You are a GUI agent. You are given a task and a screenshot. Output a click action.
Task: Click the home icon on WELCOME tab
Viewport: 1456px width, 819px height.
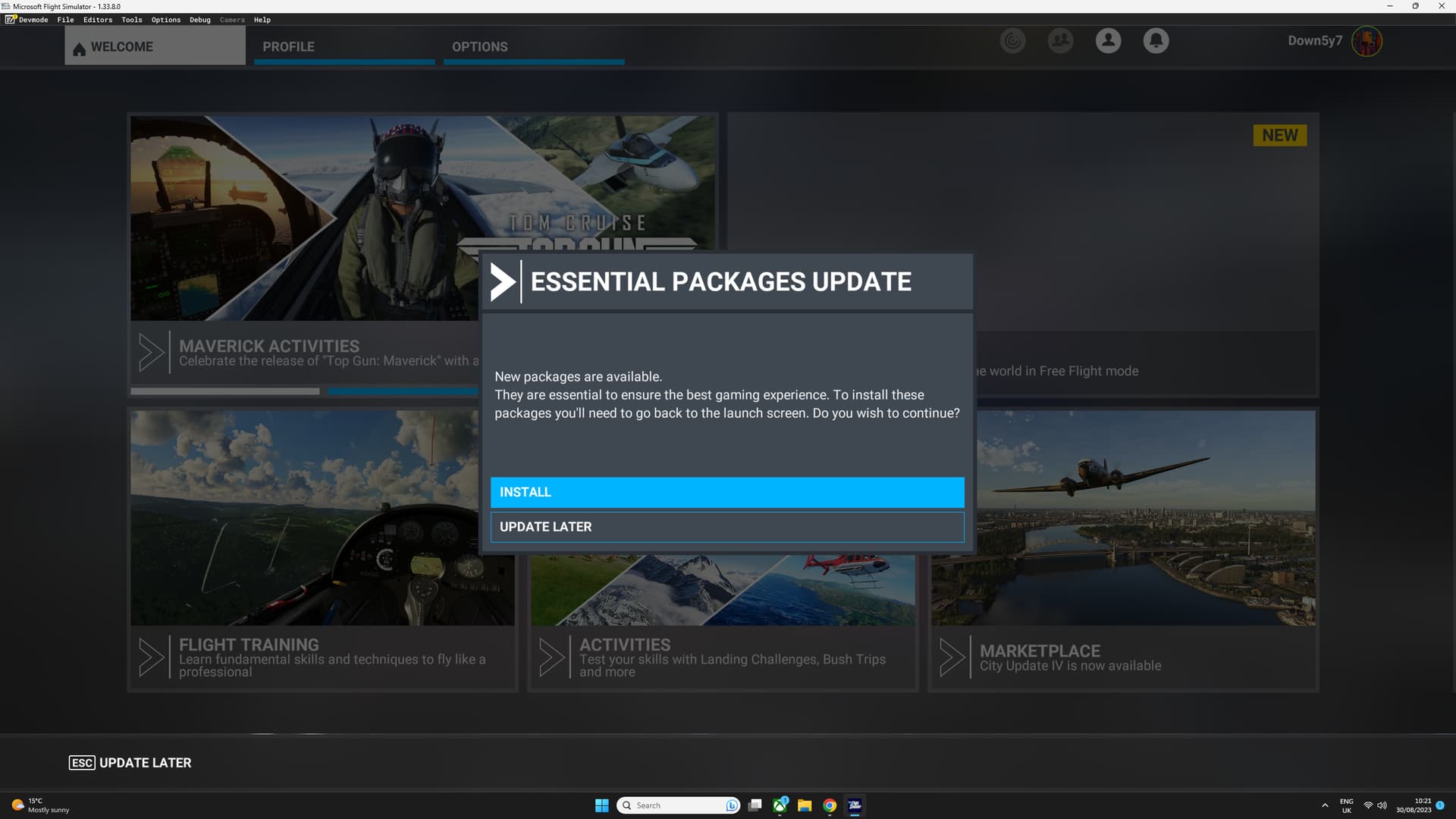(x=79, y=49)
